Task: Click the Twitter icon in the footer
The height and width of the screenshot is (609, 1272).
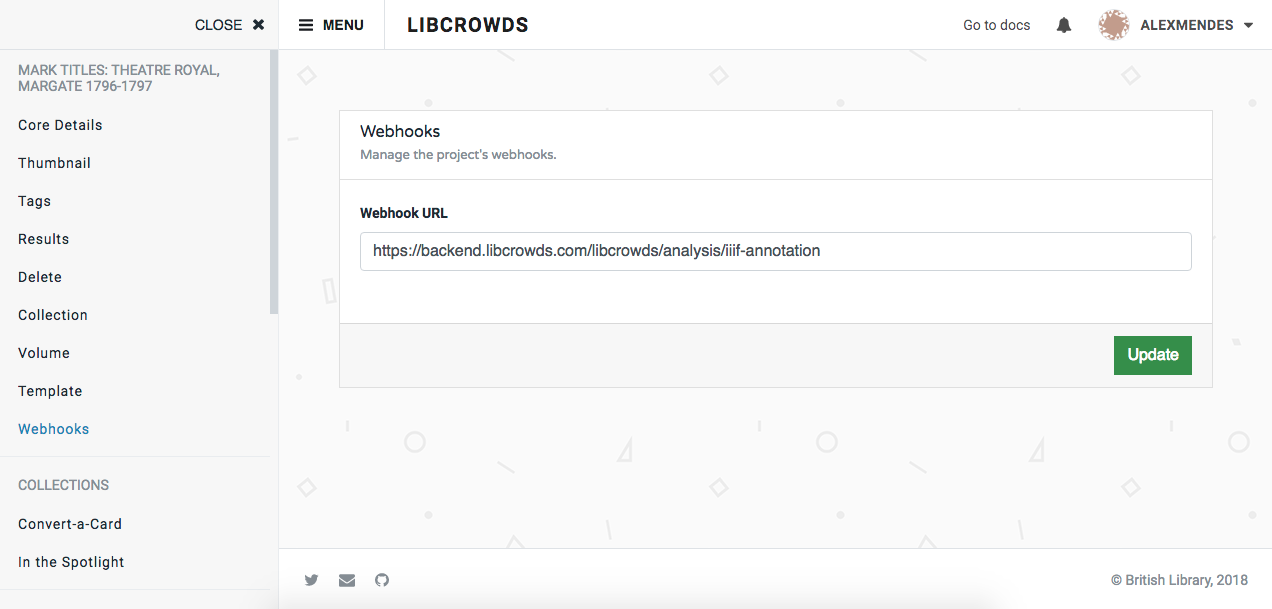Action: 311,580
